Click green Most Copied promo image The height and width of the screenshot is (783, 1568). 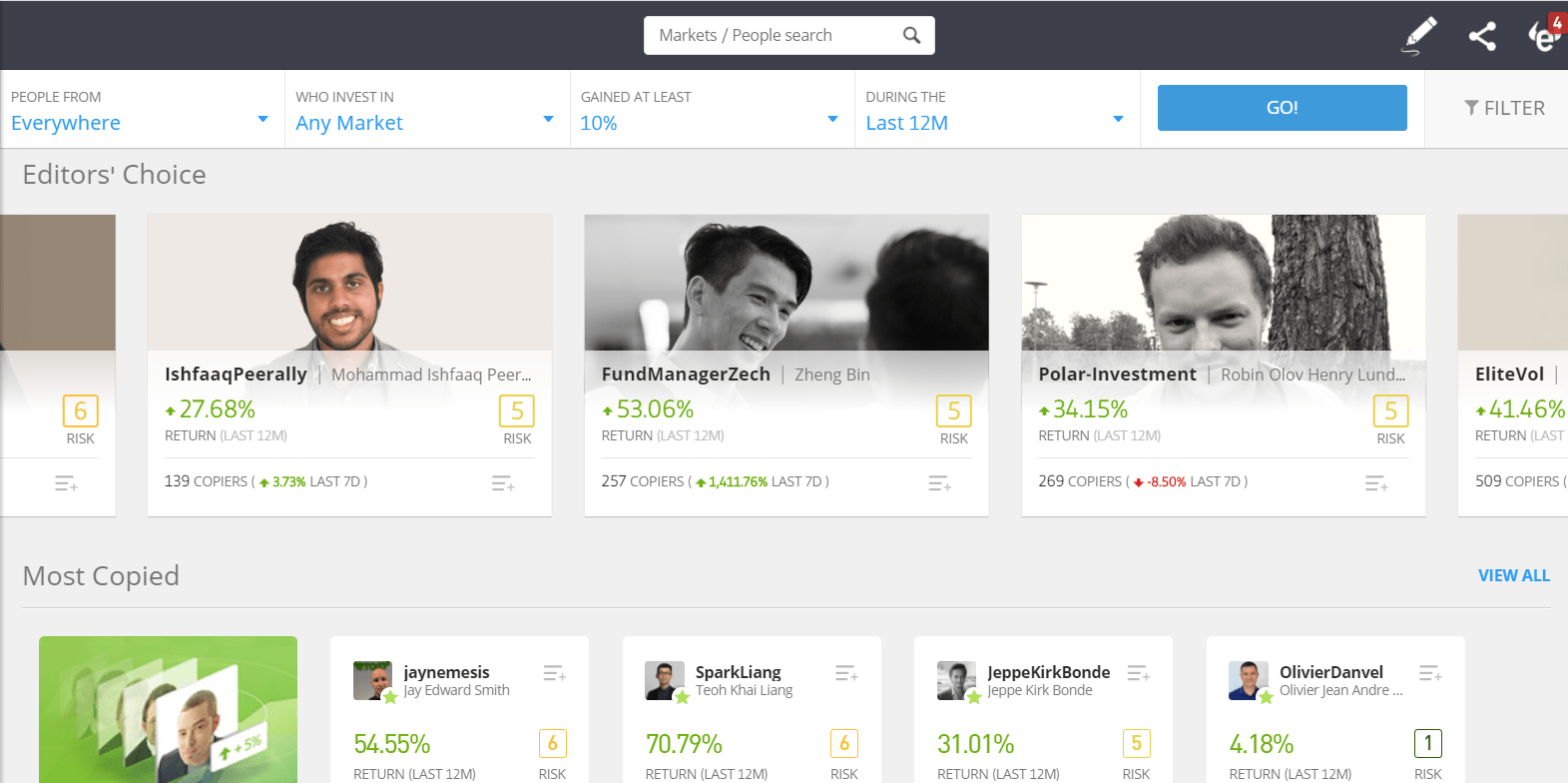tap(168, 709)
